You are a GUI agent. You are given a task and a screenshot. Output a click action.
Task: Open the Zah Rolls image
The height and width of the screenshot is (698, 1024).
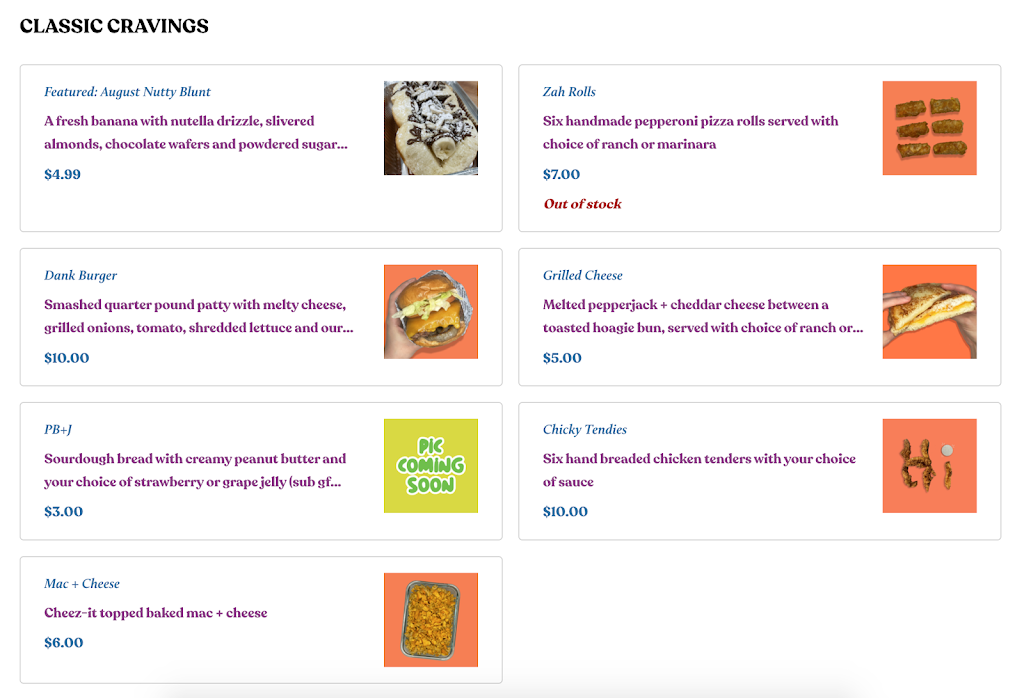coord(929,128)
